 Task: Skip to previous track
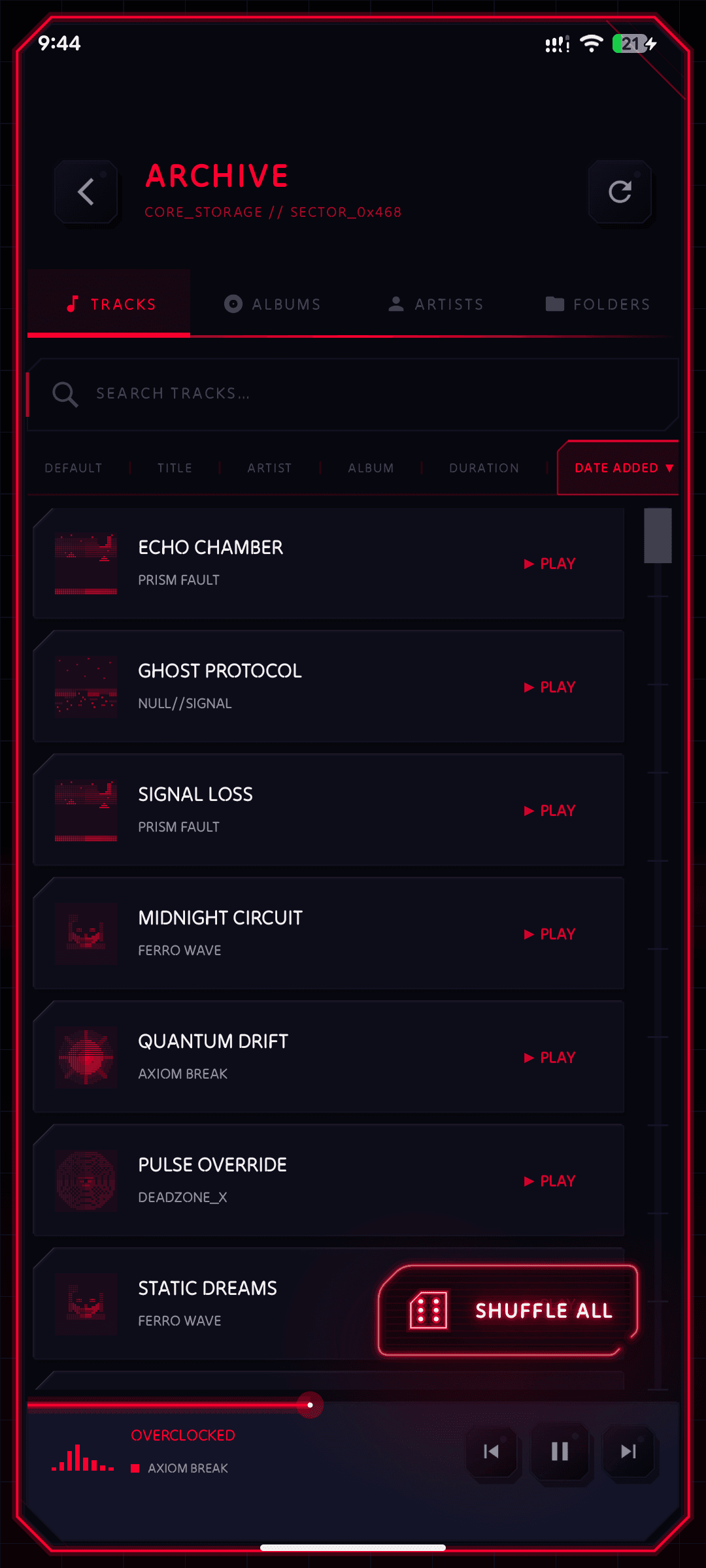pyautogui.click(x=492, y=1452)
